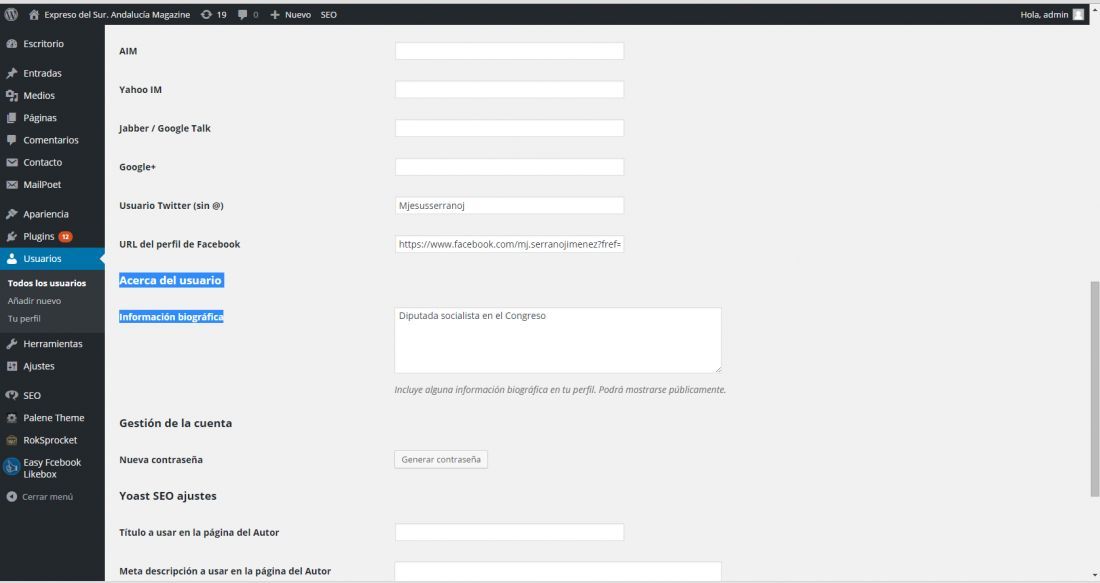Open Herramientas in the sidebar
The width and height of the screenshot is (1100, 583).
[x=52, y=344]
